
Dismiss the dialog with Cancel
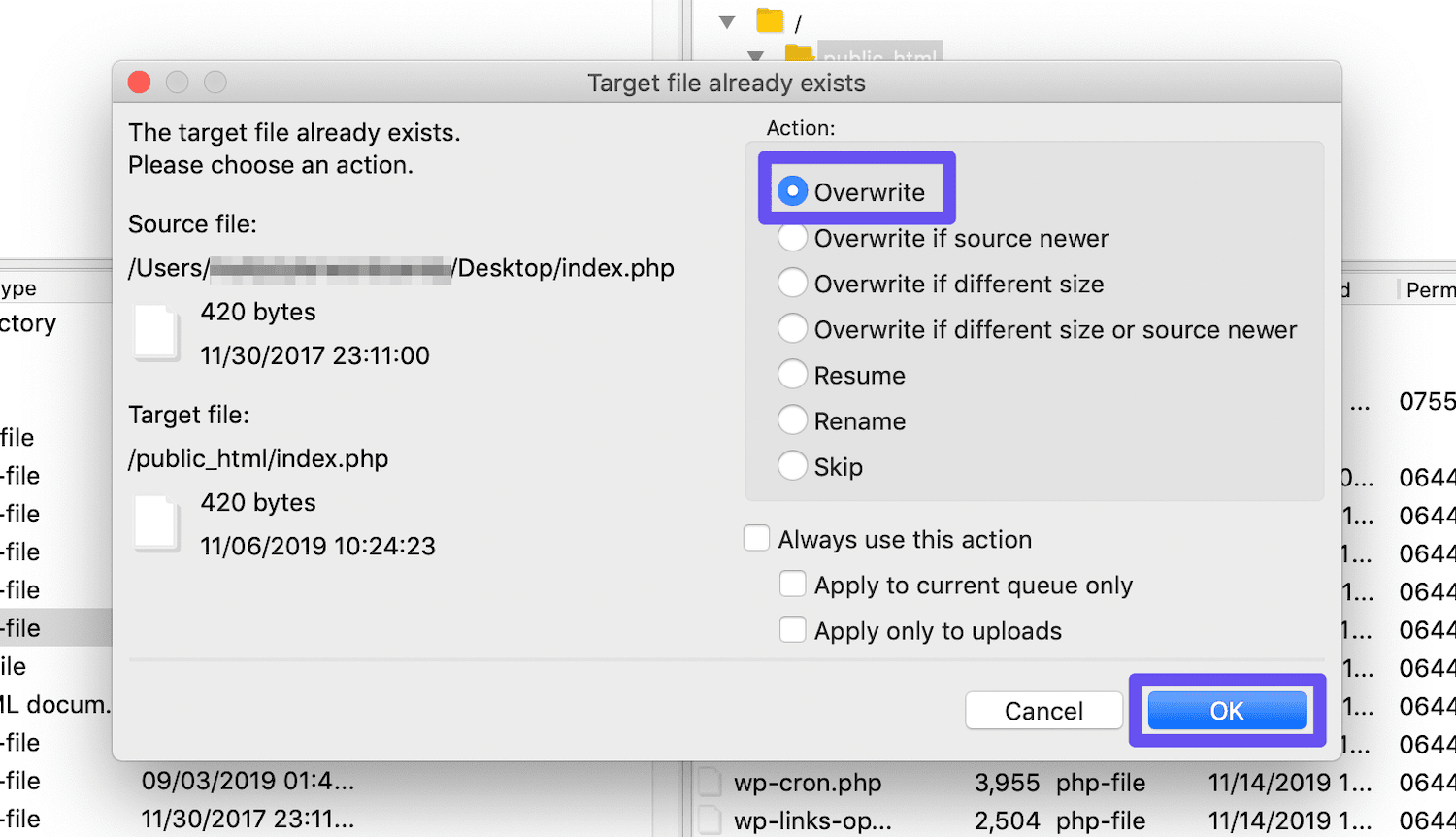pyautogui.click(x=1043, y=710)
